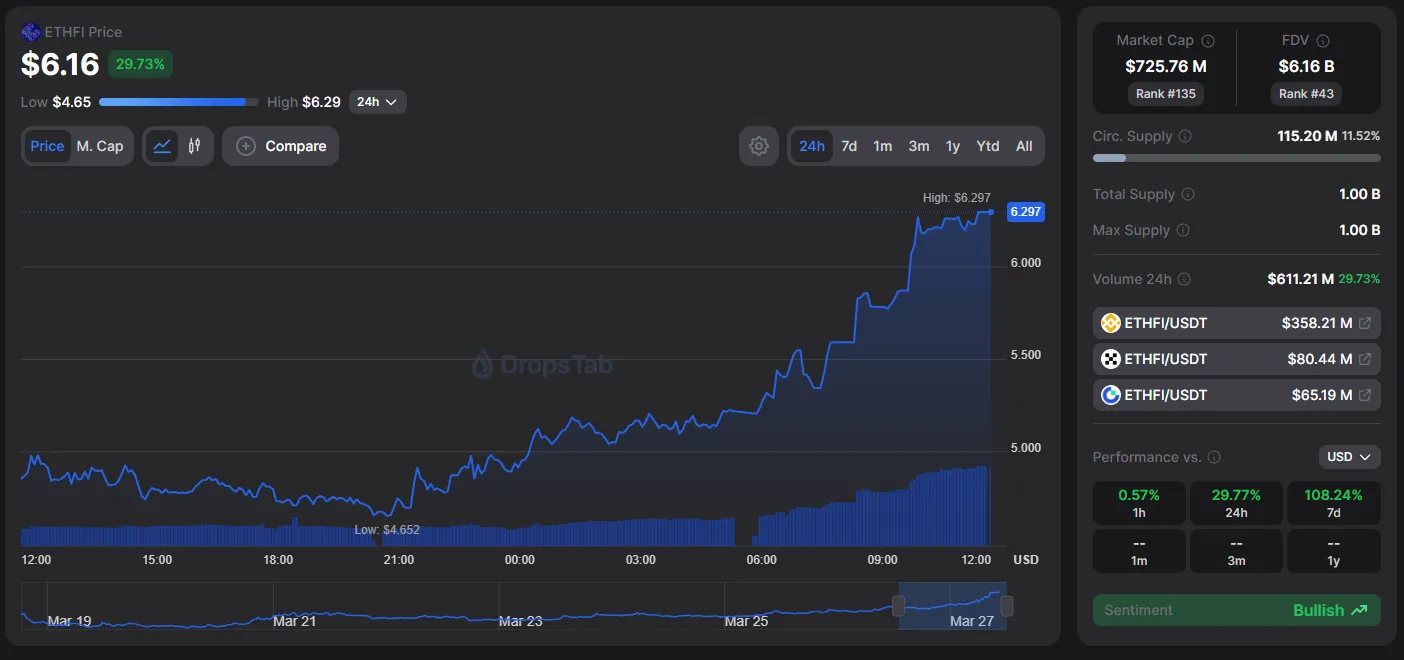1404x660 pixels.
Task: Select Price chart mode
Action: (x=47, y=146)
